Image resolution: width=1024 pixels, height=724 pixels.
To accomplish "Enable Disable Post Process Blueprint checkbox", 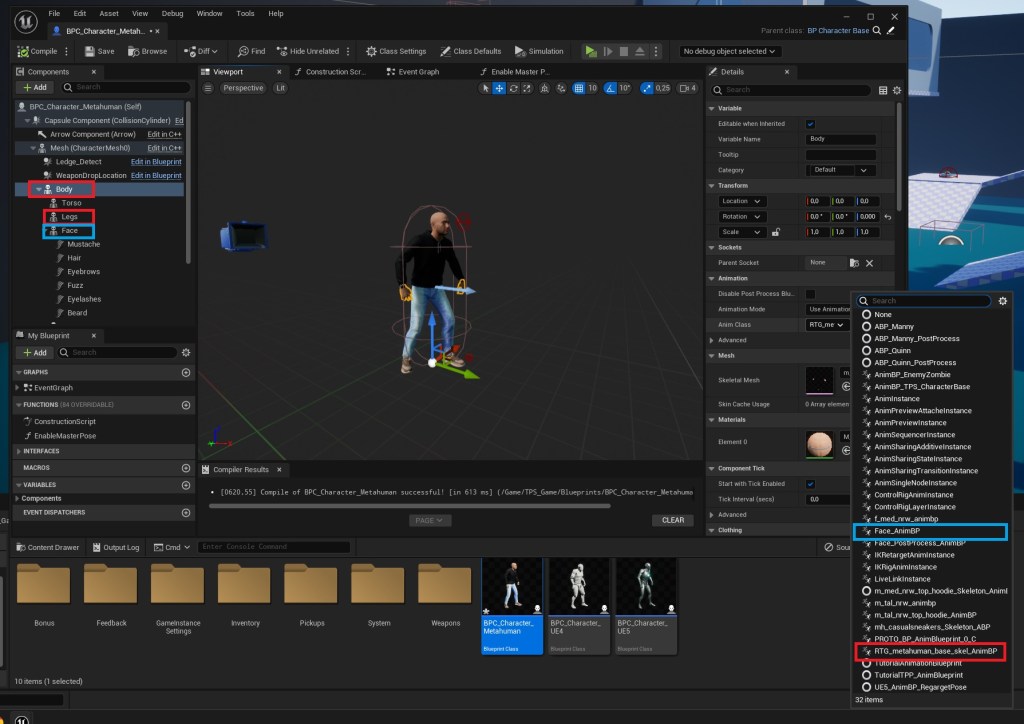I will point(810,294).
